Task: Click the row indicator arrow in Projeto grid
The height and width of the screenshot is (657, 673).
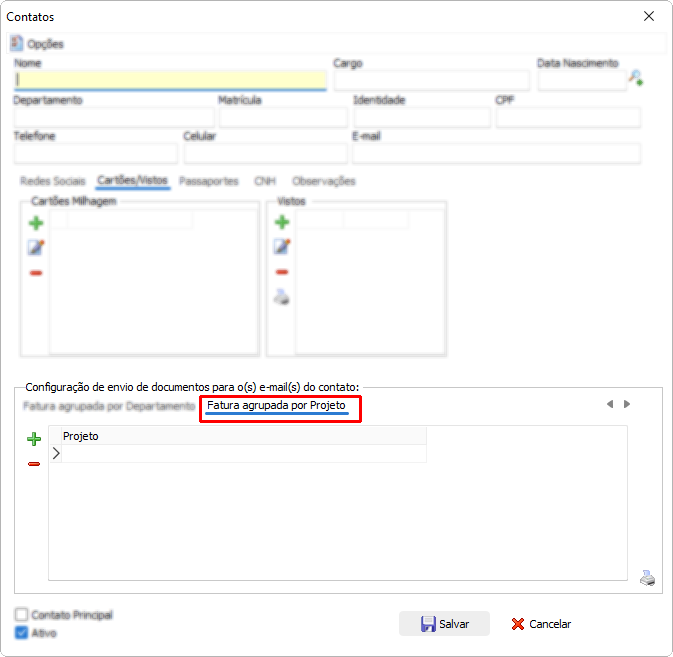Action: click(x=56, y=454)
